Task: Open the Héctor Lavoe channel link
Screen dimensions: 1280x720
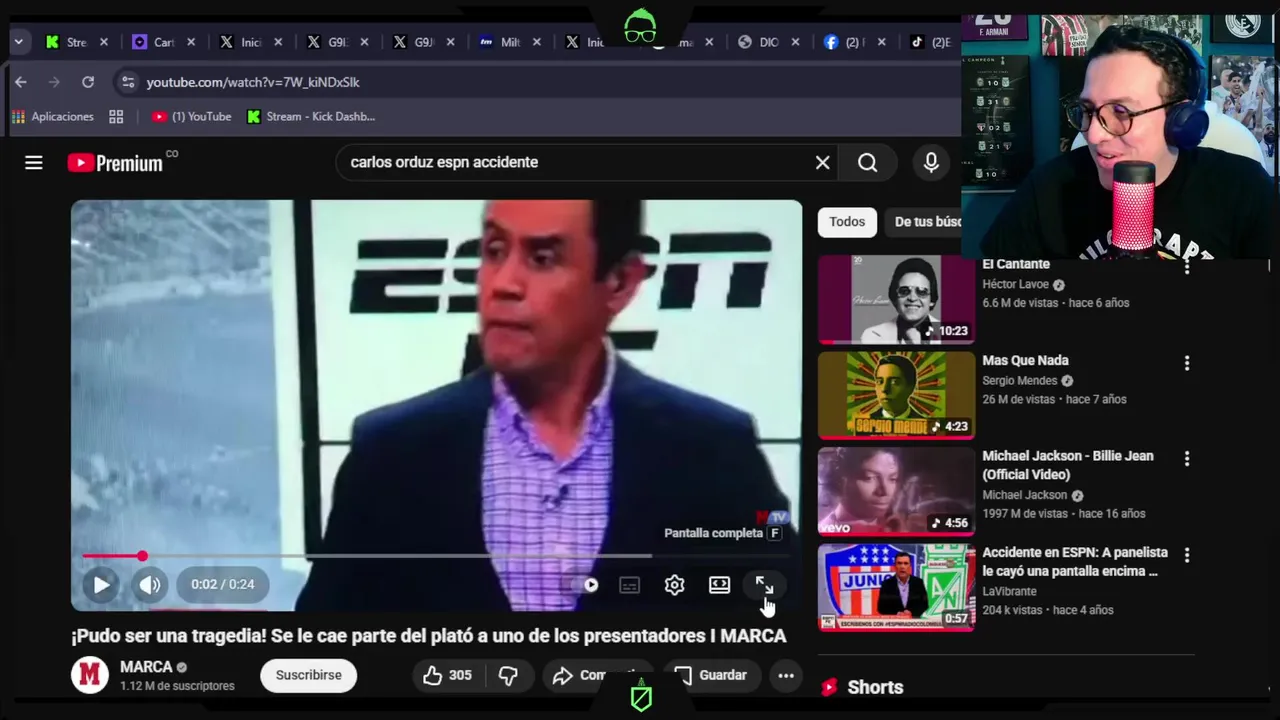Action: click(1015, 284)
